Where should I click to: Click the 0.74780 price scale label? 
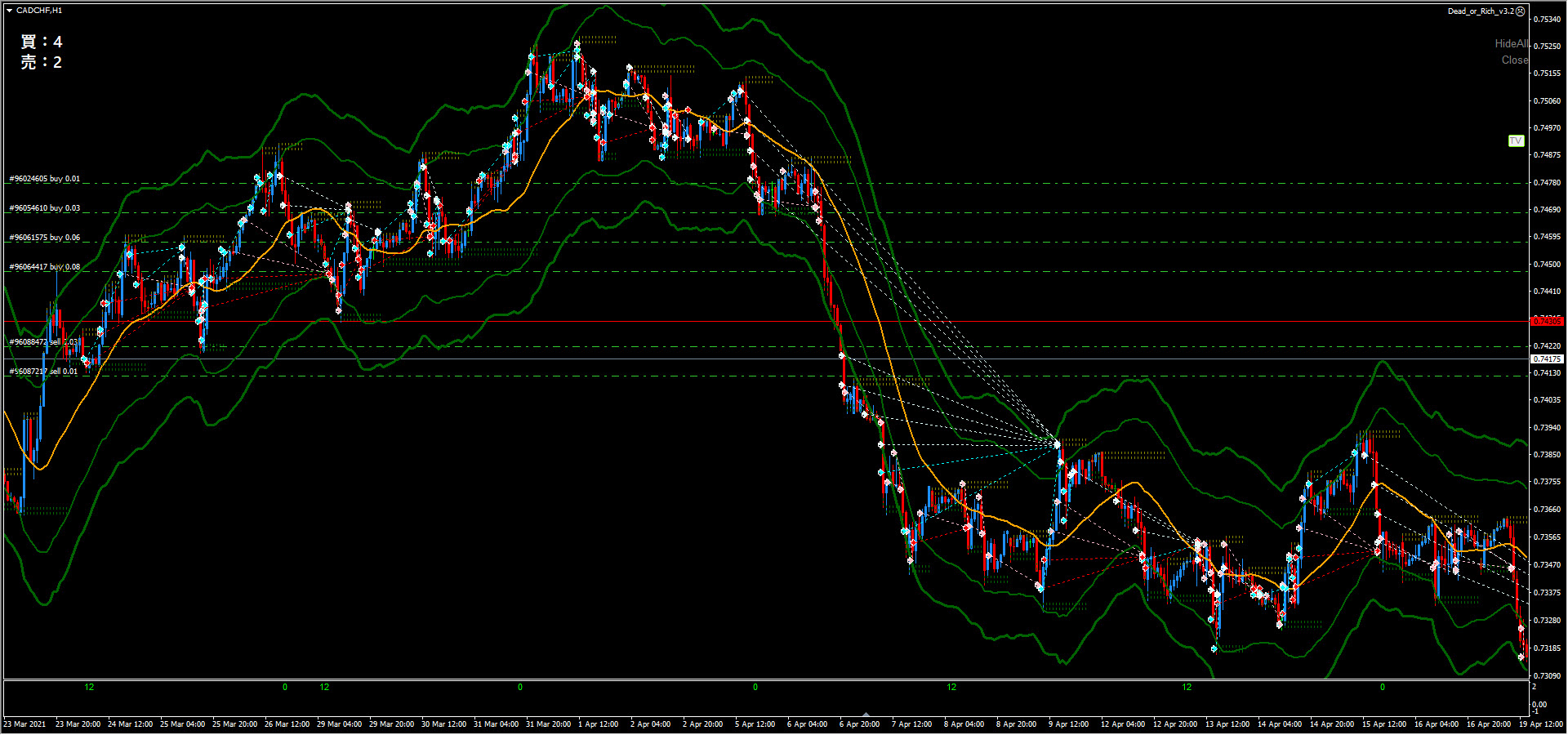(x=1547, y=183)
